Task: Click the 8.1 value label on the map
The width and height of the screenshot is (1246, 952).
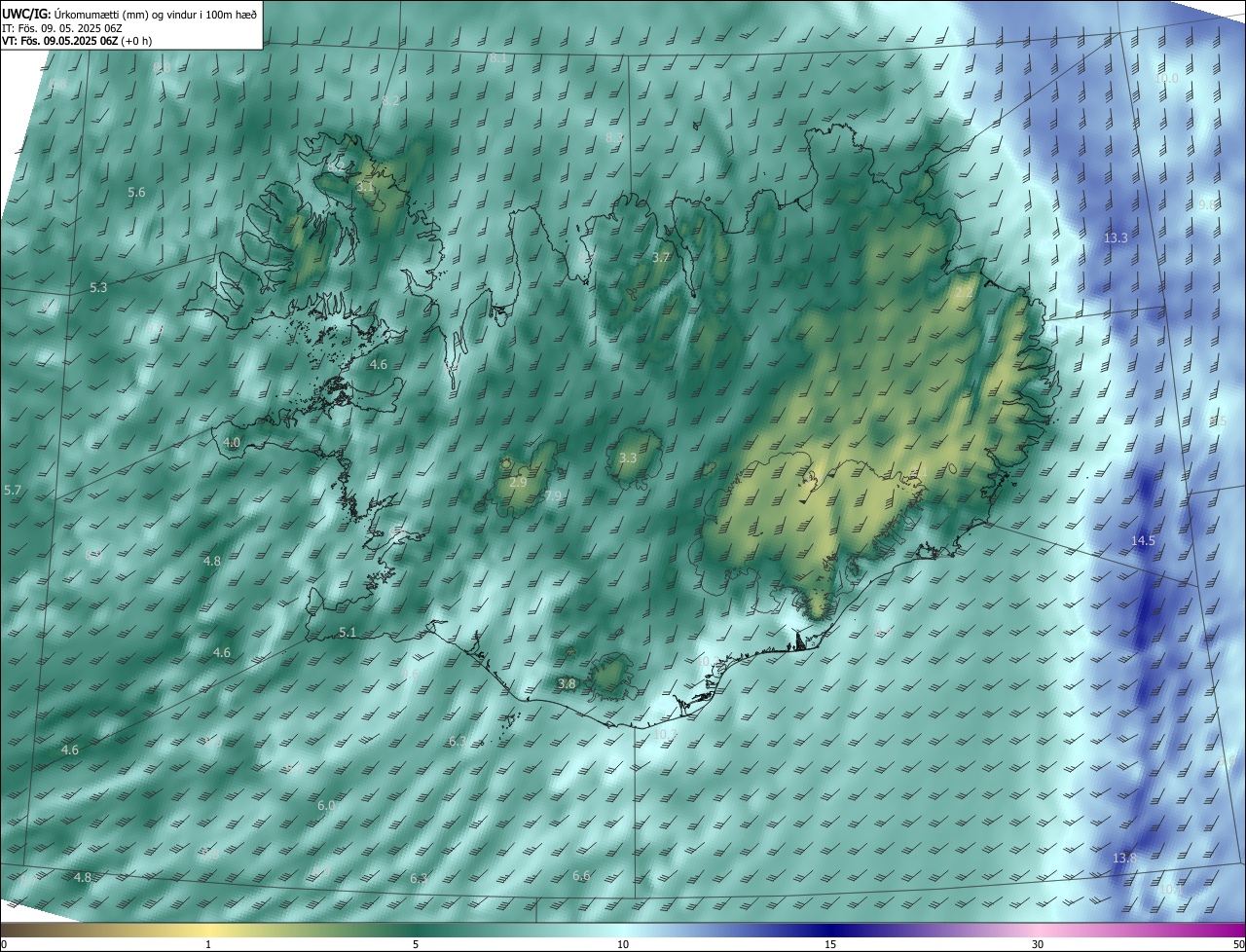Action: [497, 58]
